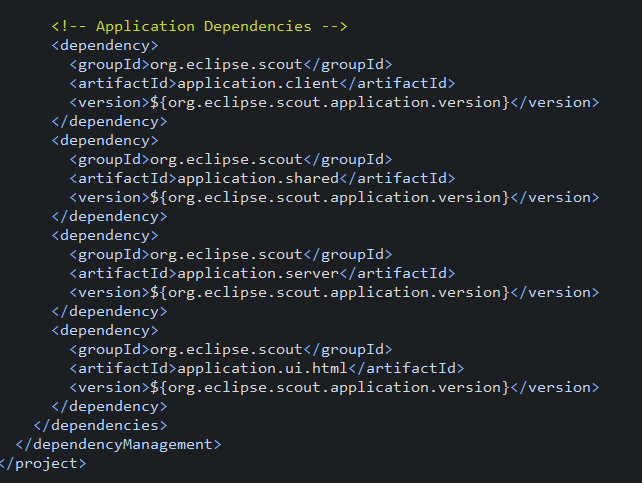The image size is (642, 483).
Task: Click the groupId line above application.ui.html
Action: click(x=231, y=349)
